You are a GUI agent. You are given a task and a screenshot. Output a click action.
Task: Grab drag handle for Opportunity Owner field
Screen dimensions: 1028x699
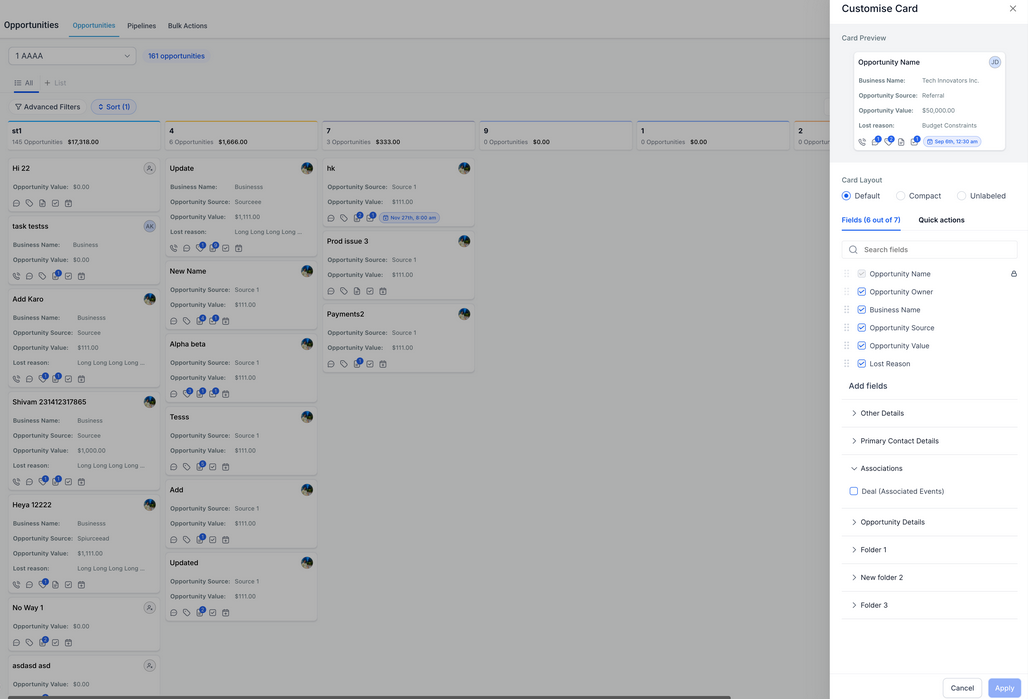point(846,292)
